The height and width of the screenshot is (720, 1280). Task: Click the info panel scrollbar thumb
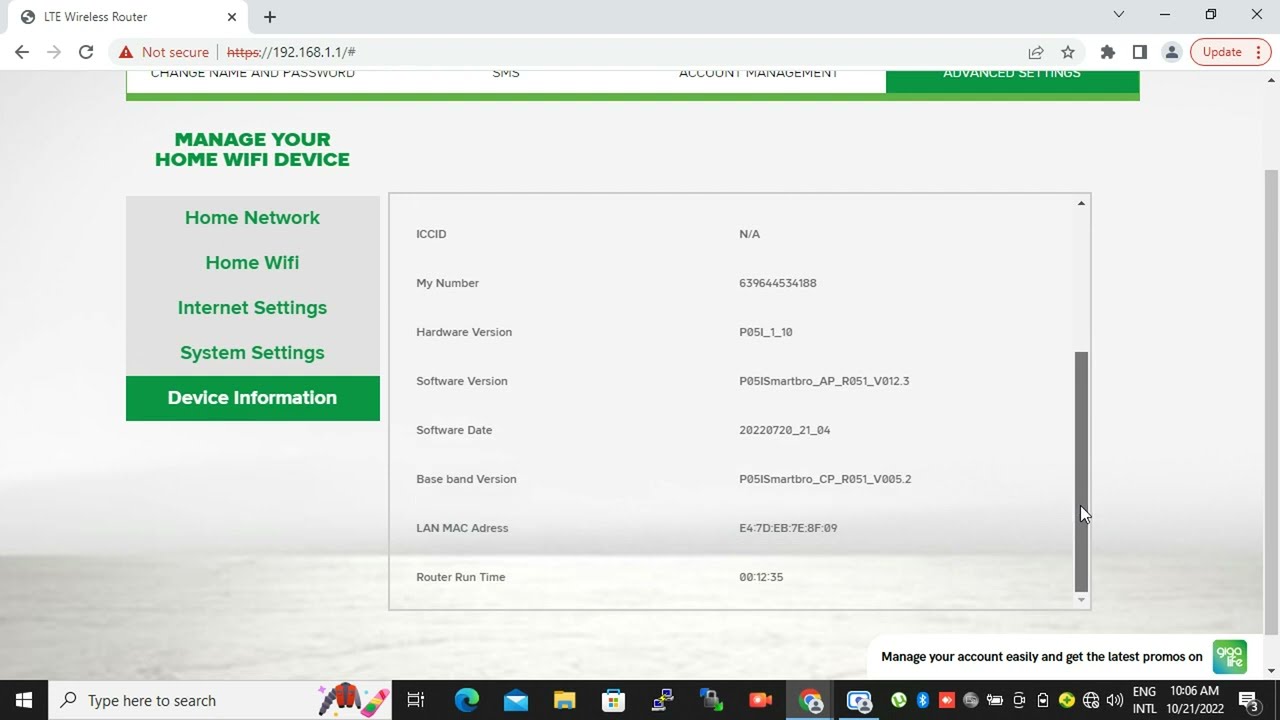point(1081,471)
